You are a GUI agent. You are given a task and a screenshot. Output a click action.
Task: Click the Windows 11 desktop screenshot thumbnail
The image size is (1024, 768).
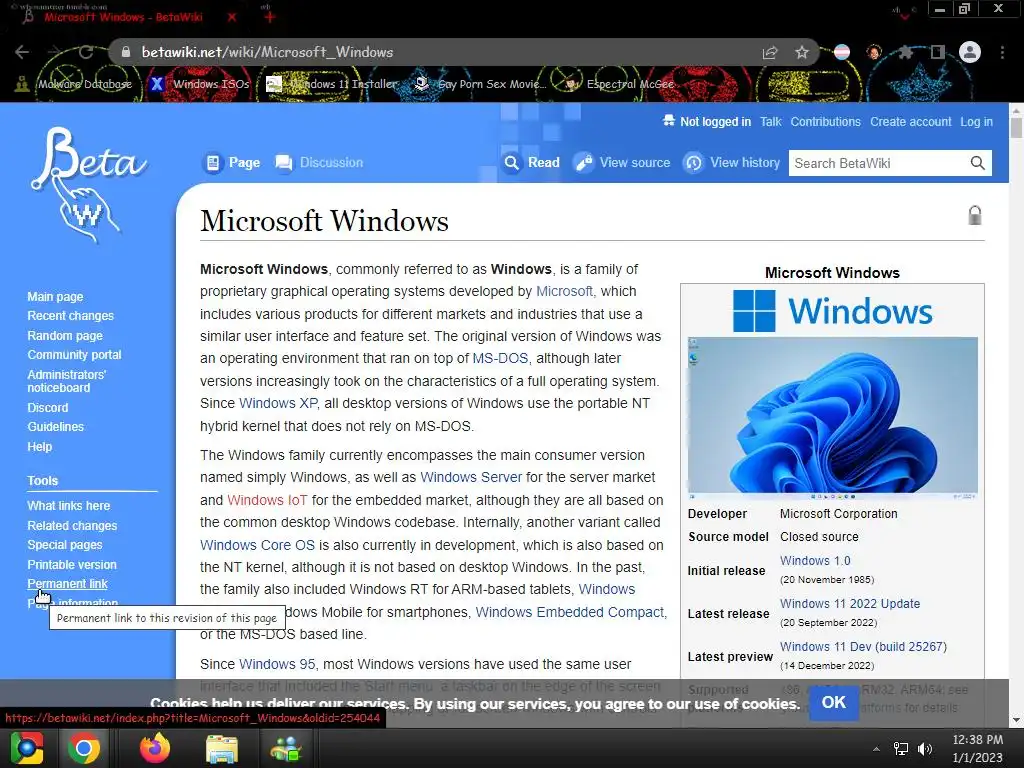point(833,419)
